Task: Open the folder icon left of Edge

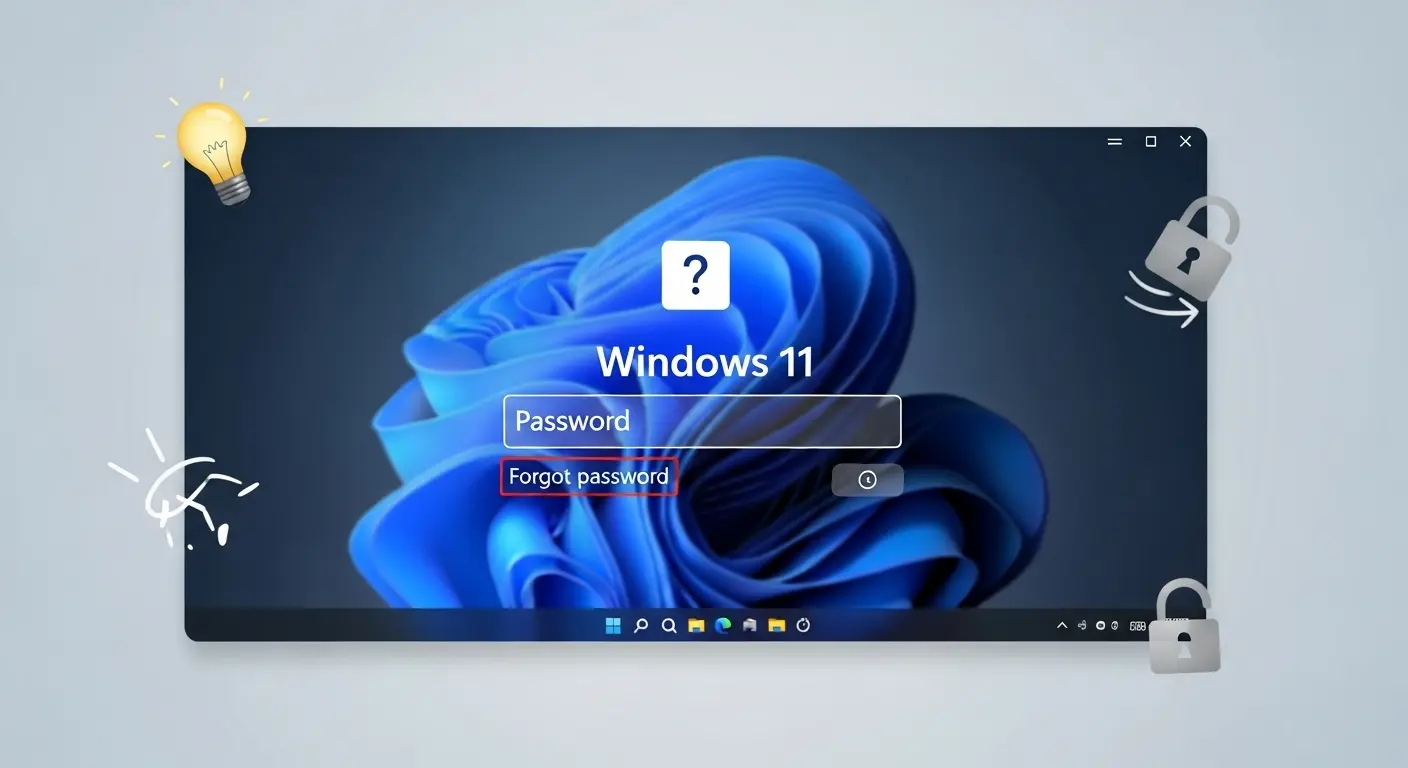Action: click(696, 626)
